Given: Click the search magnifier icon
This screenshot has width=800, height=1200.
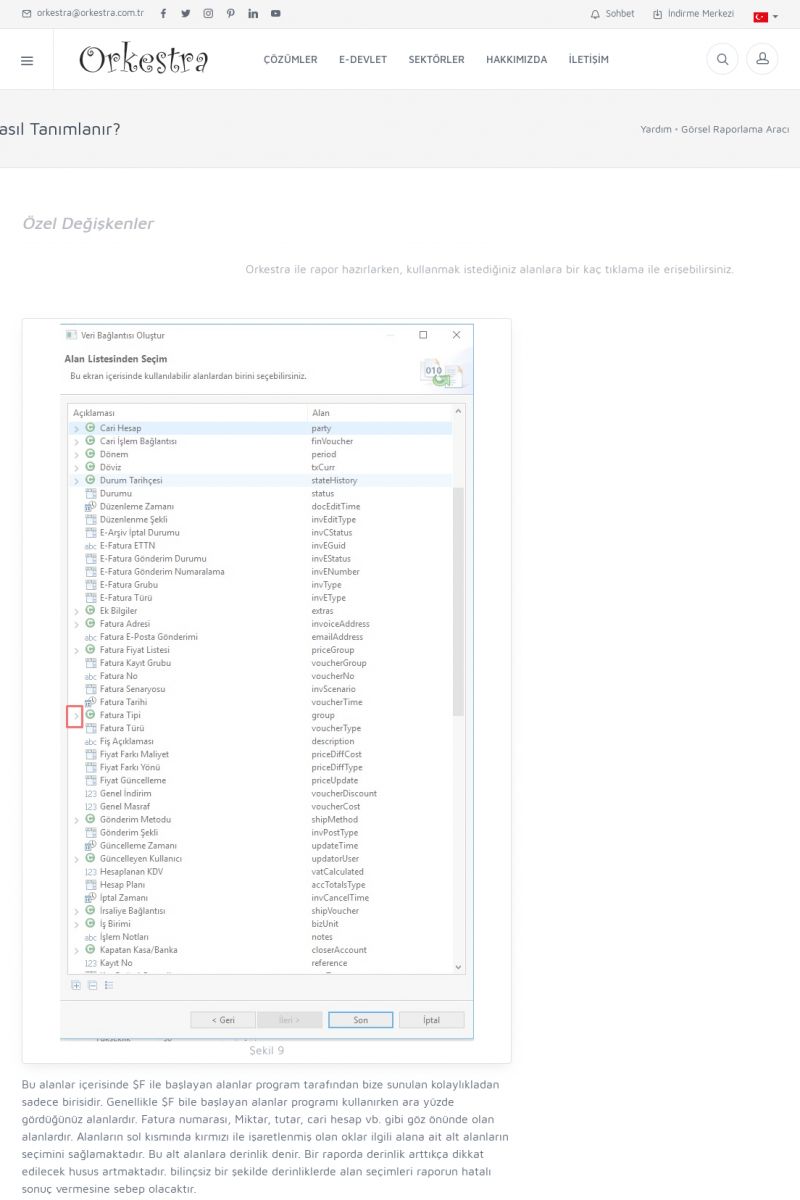Looking at the screenshot, I should click(722, 60).
